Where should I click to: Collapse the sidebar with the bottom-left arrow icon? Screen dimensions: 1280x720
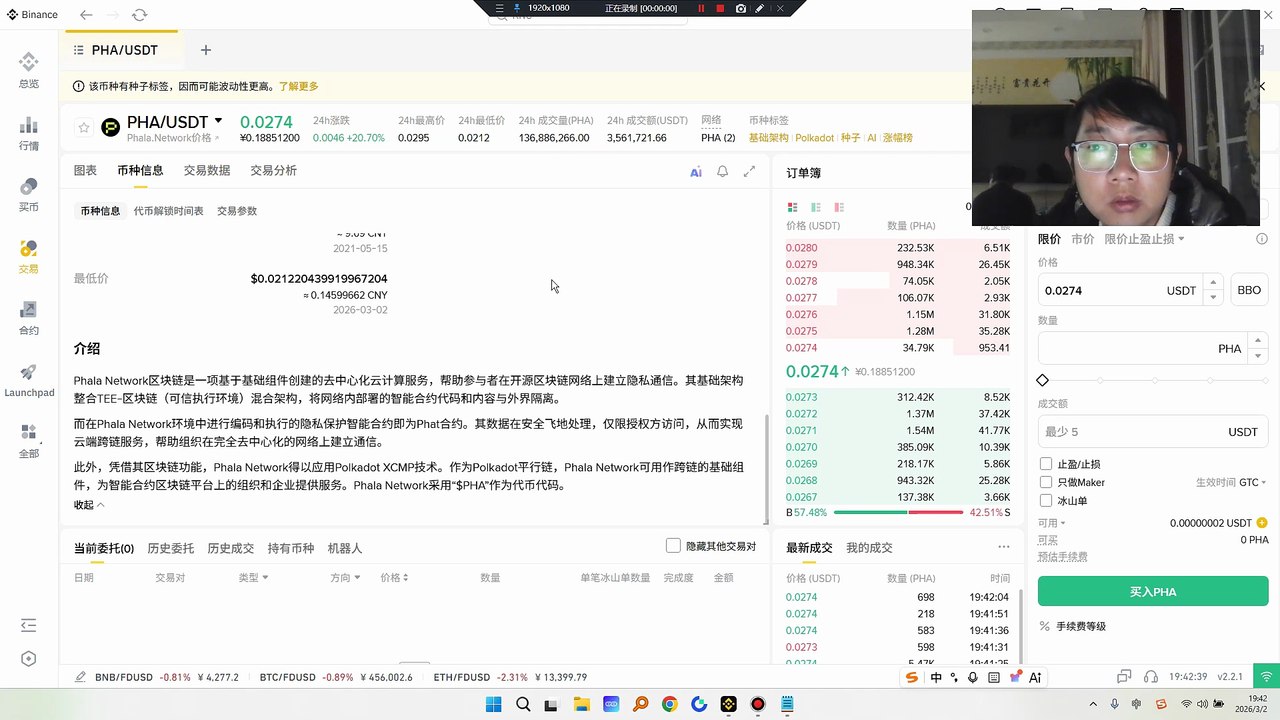[x=29, y=626]
